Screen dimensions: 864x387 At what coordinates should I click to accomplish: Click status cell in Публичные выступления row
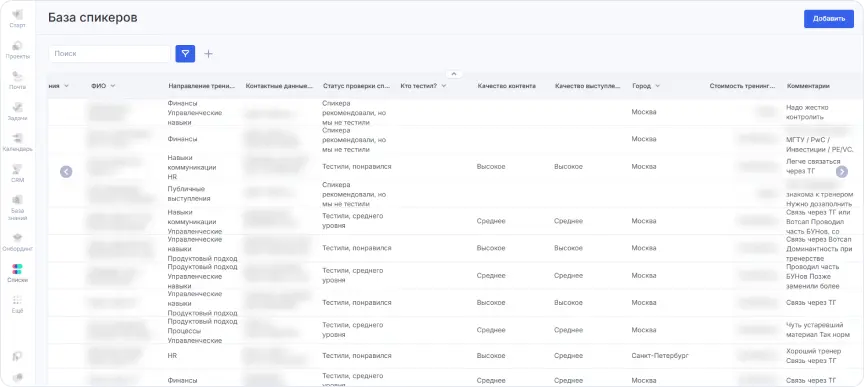pyautogui.click(x=354, y=194)
